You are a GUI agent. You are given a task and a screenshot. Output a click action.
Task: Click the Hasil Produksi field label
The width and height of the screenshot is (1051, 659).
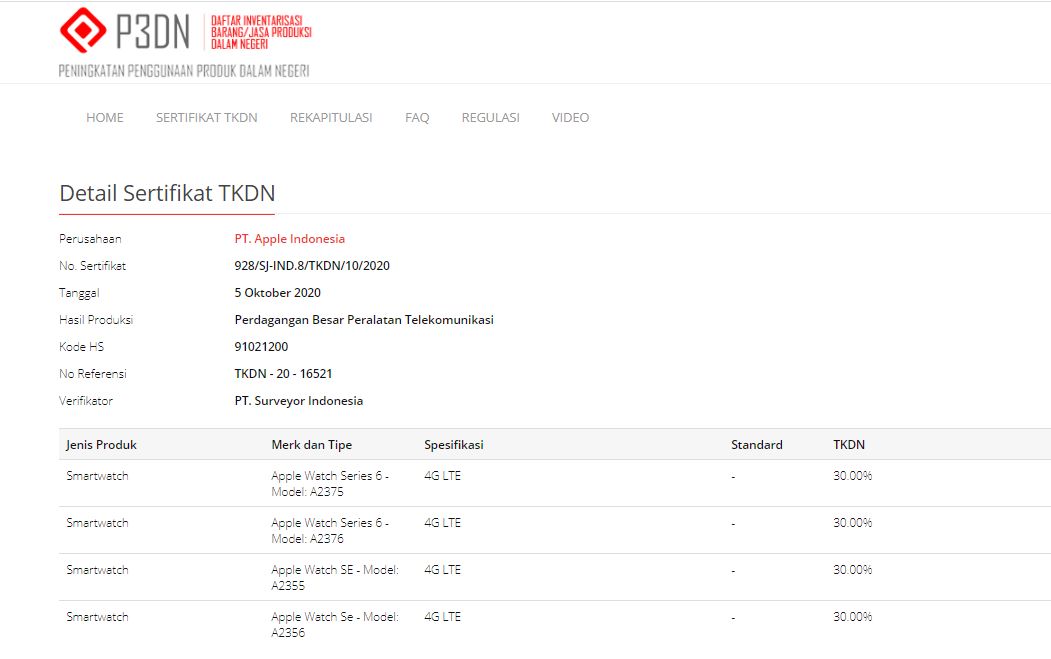coord(96,320)
